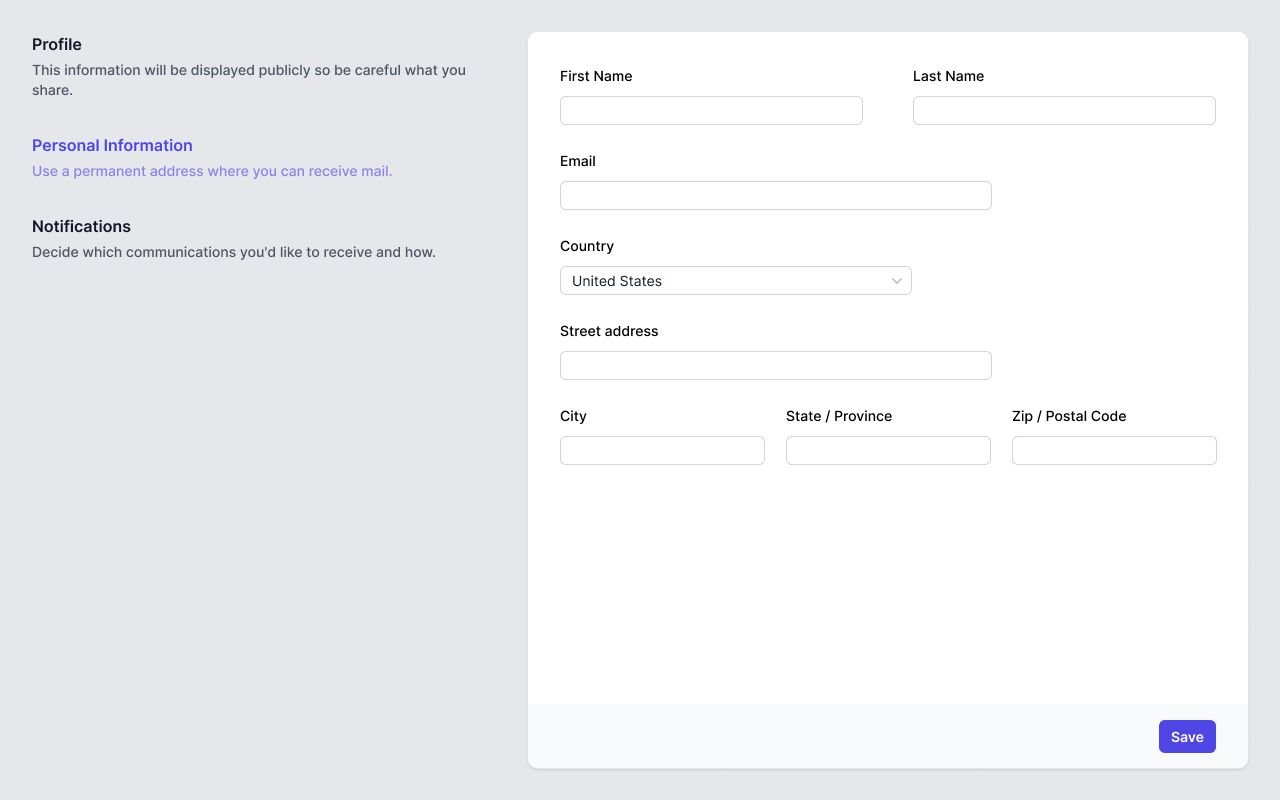Click inside the First Name field
The image size is (1280, 800).
click(711, 110)
